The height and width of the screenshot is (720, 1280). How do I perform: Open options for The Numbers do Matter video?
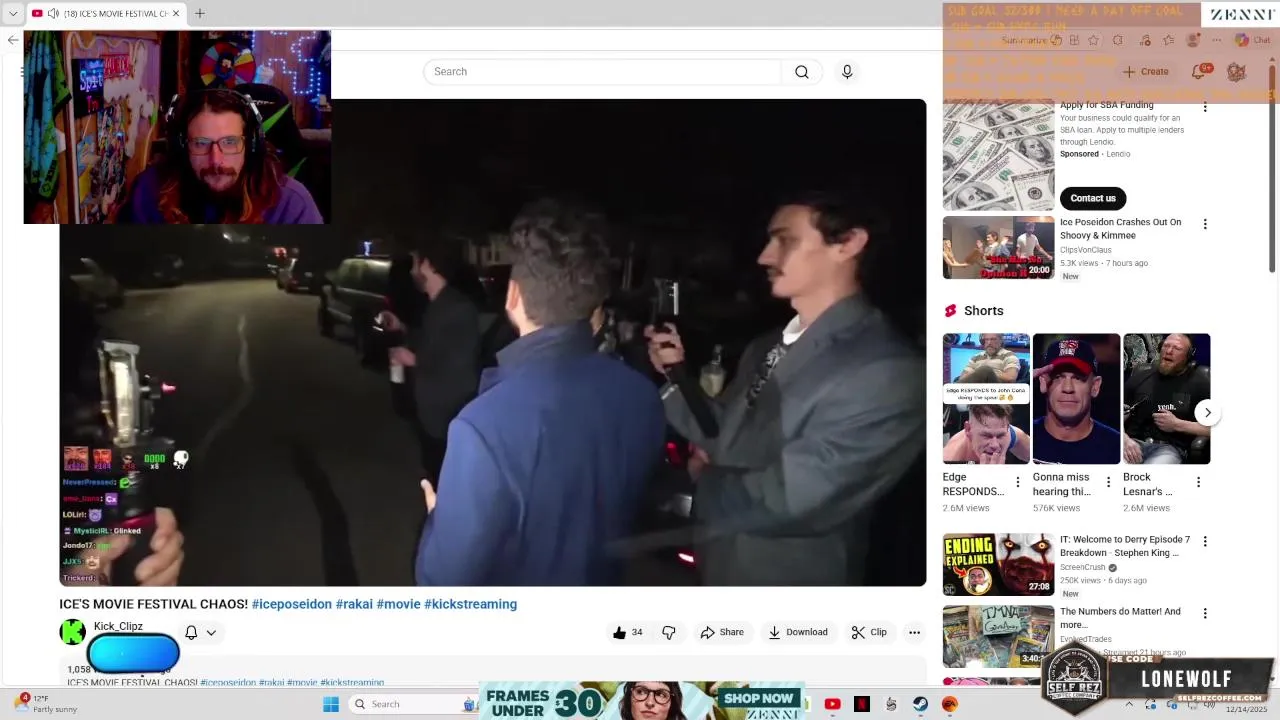1205,613
